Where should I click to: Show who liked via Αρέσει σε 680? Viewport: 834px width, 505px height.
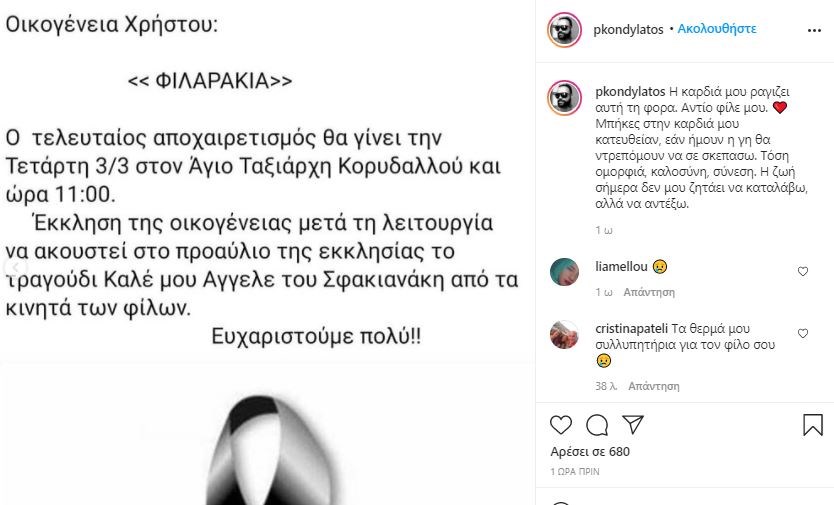click(x=590, y=452)
